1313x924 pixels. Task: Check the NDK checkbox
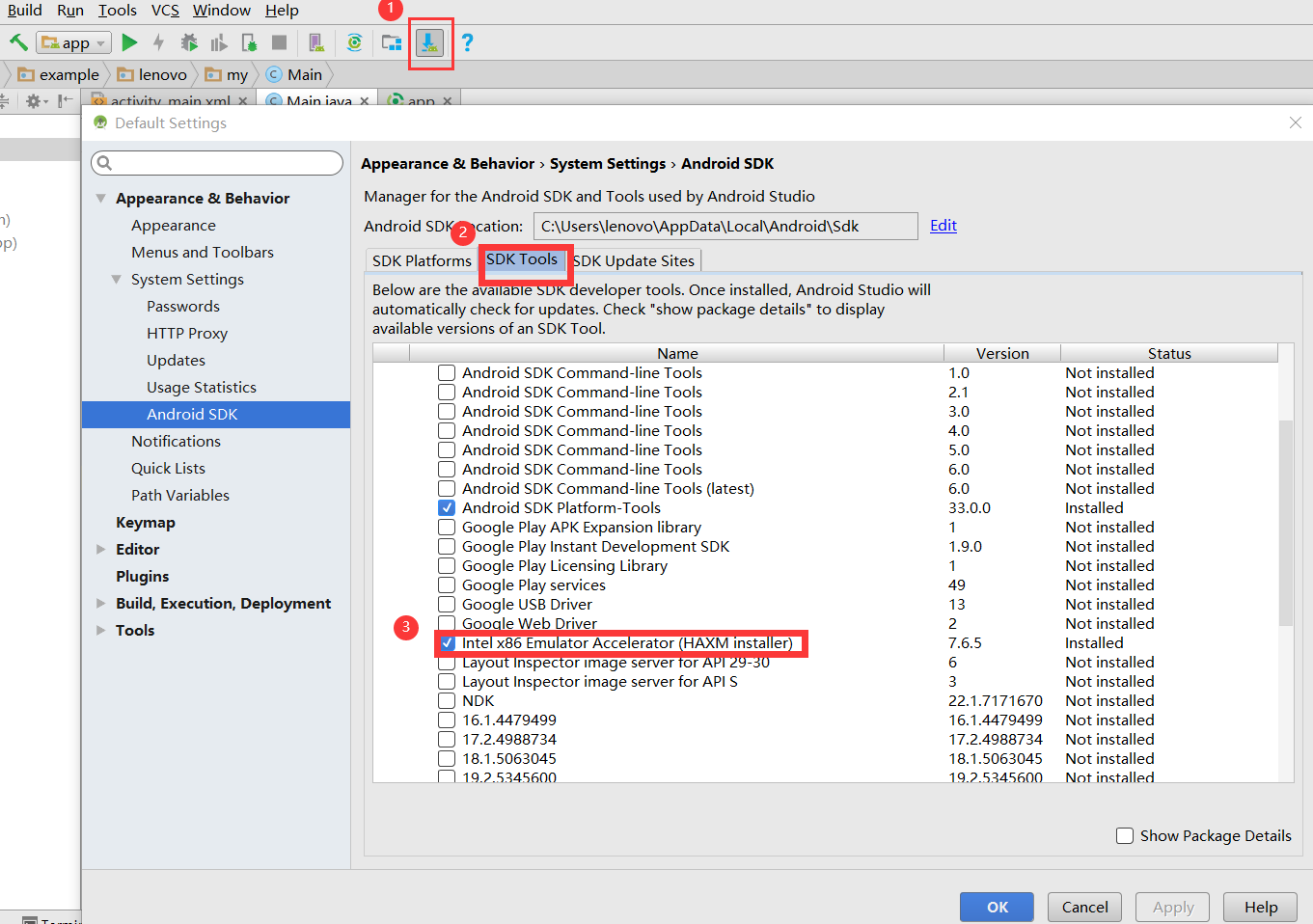click(x=447, y=700)
